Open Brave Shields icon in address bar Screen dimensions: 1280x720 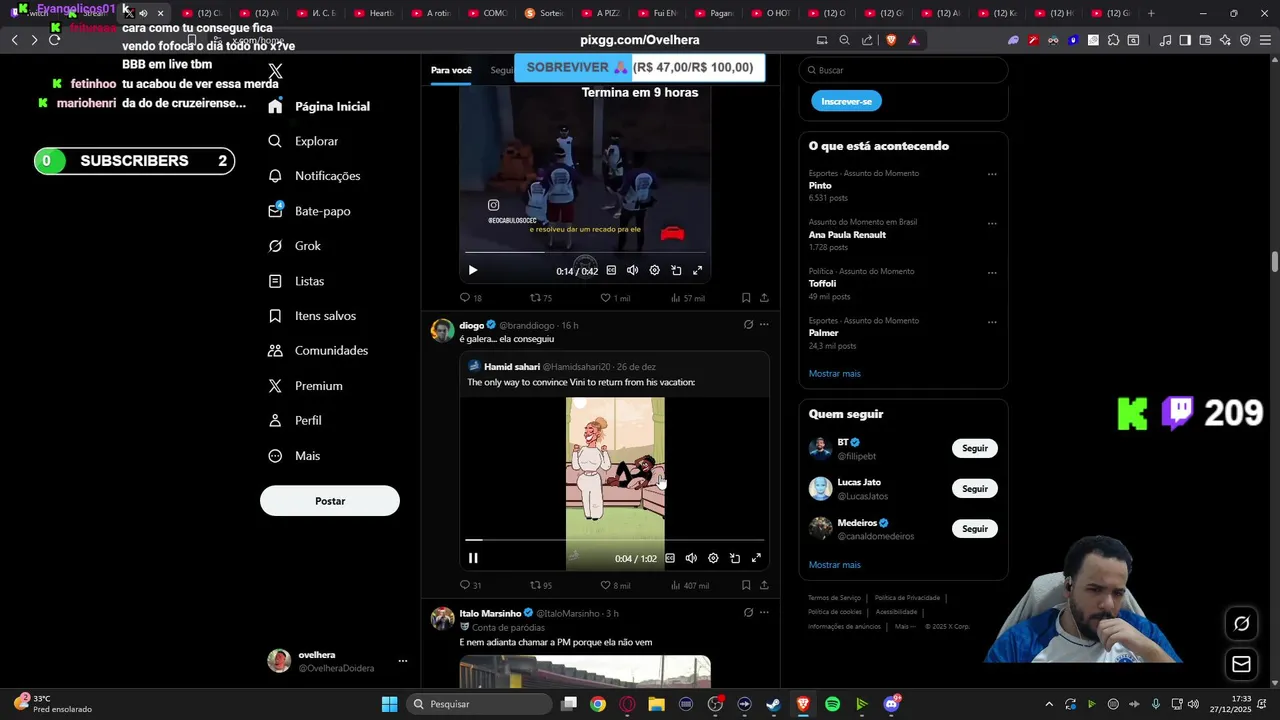click(x=891, y=40)
